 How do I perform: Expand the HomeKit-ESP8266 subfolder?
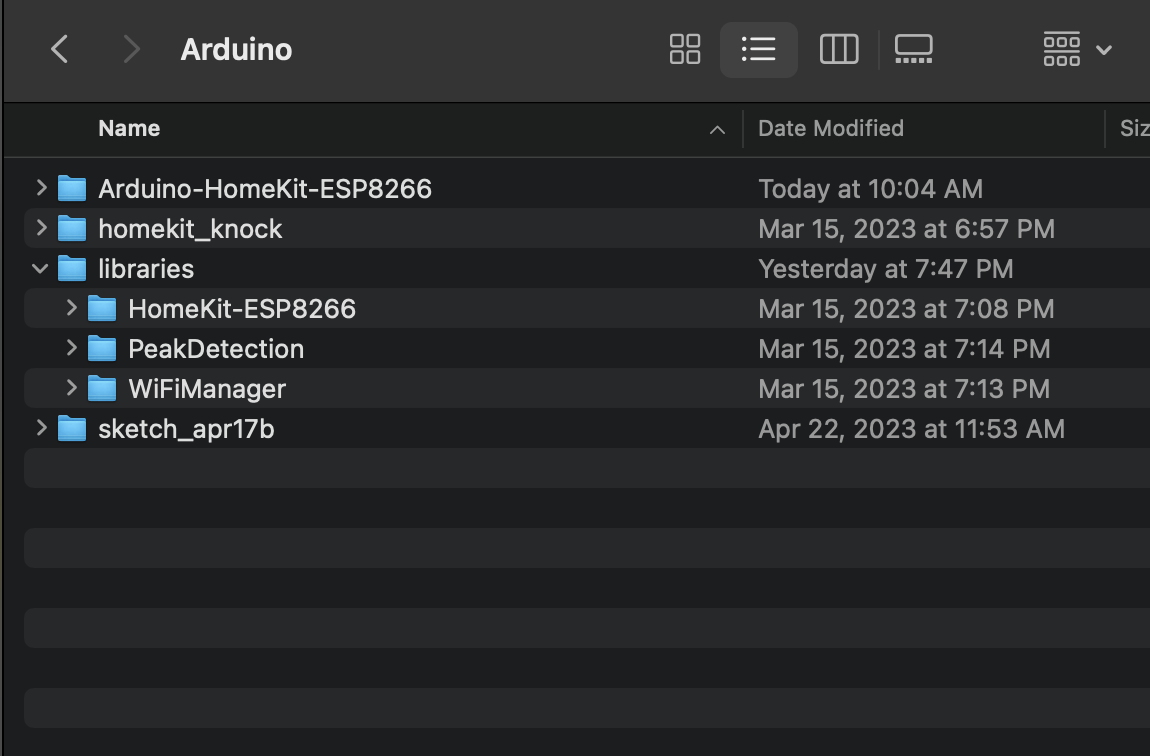71,308
